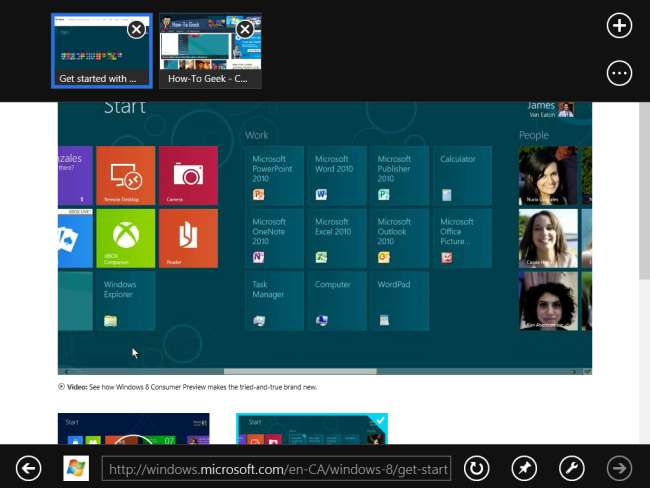Image resolution: width=650 pixels, height=488 pixels.
Task: Click the Remote Desktop tile
Action: point(125,176)
